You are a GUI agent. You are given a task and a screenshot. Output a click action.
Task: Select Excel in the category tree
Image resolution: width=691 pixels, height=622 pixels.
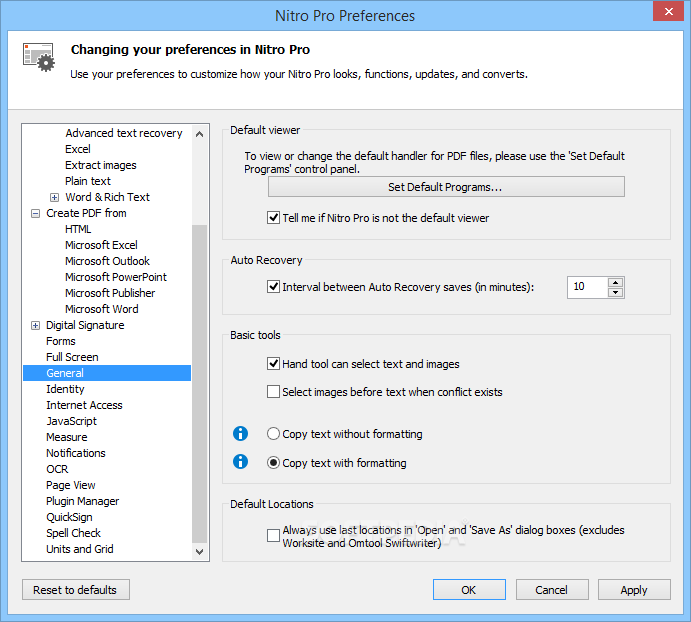coord(78,149)
